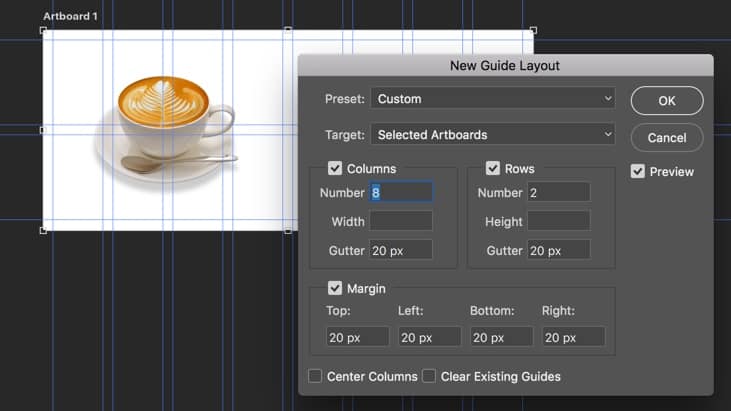Click the Columns Width field
Screen dimensions: 731x411
pos(401,221)
